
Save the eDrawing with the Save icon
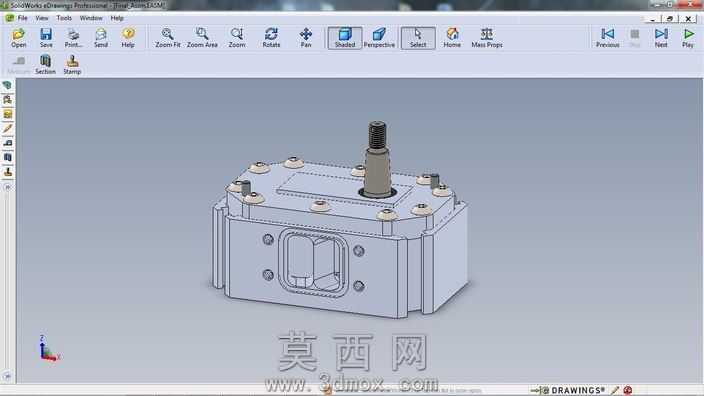(x=46, y=38)
